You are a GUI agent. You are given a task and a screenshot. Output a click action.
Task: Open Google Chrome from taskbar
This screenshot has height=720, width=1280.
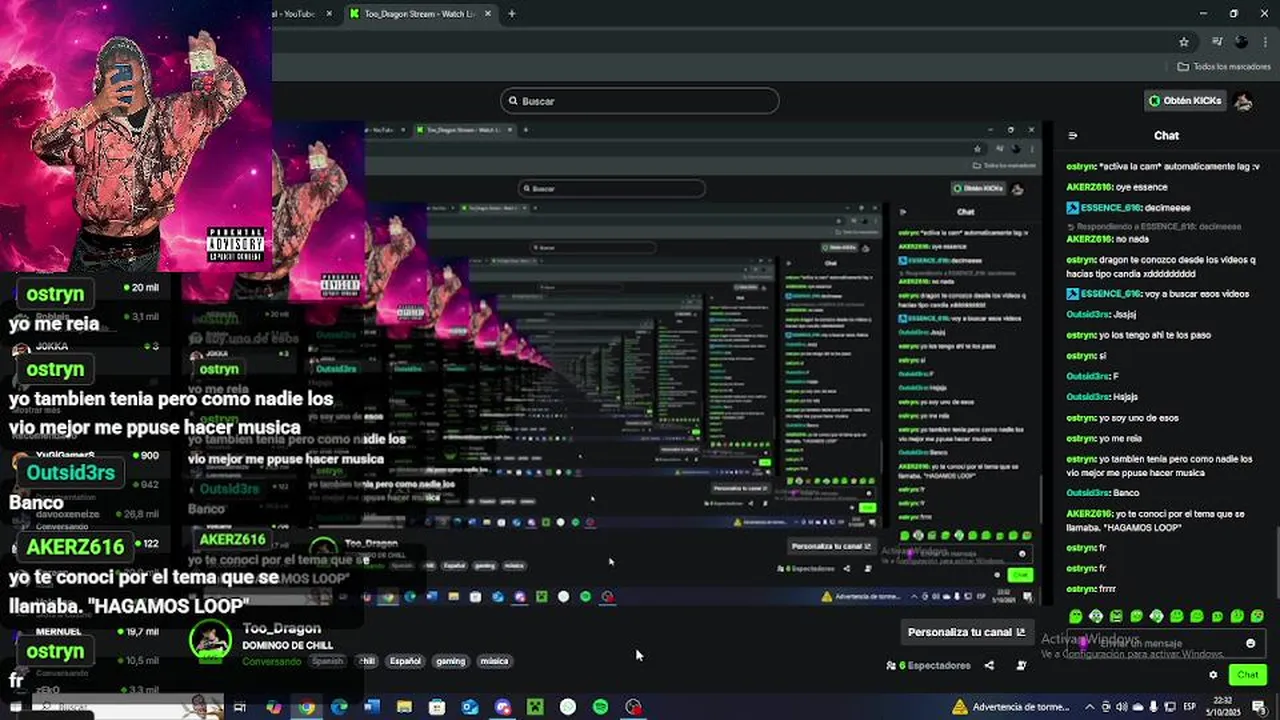(306, 707)
